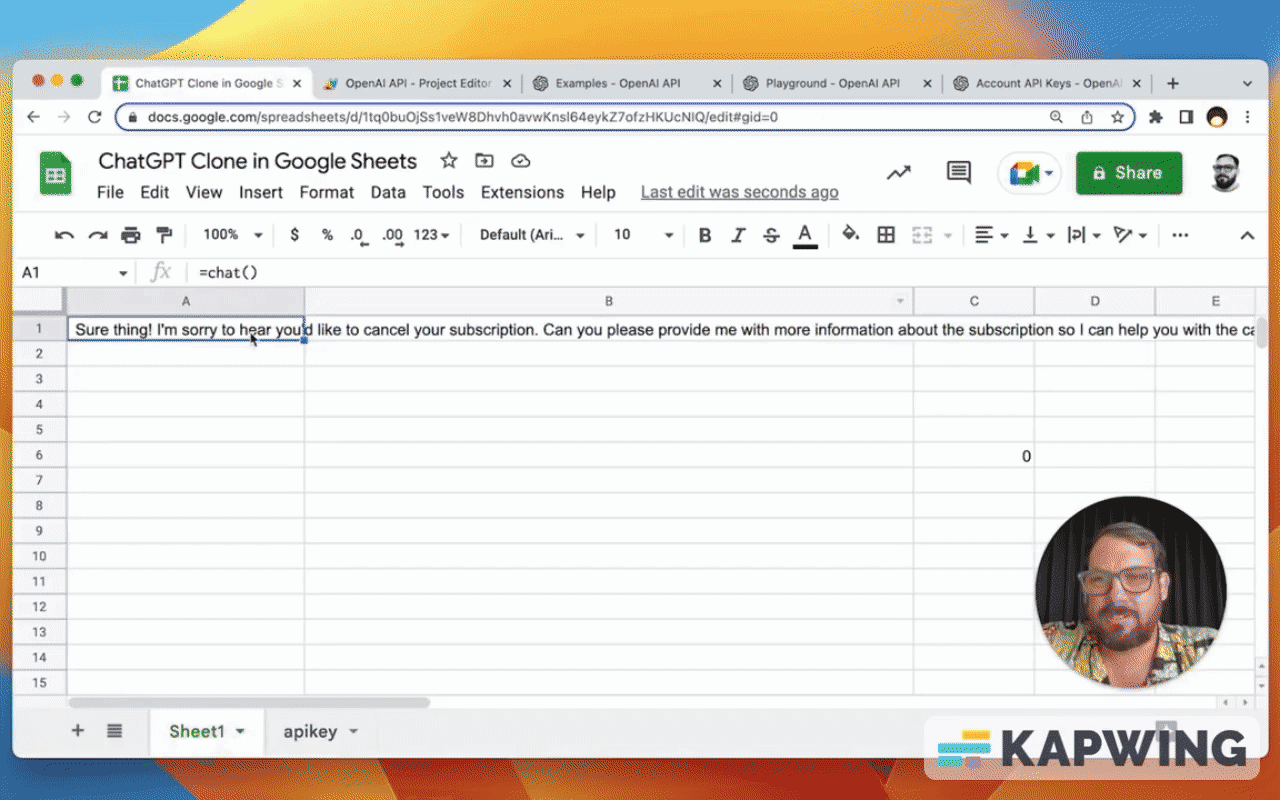Open the Borders tool
This screenshot has height=800, width=1280.
point(886,235)
